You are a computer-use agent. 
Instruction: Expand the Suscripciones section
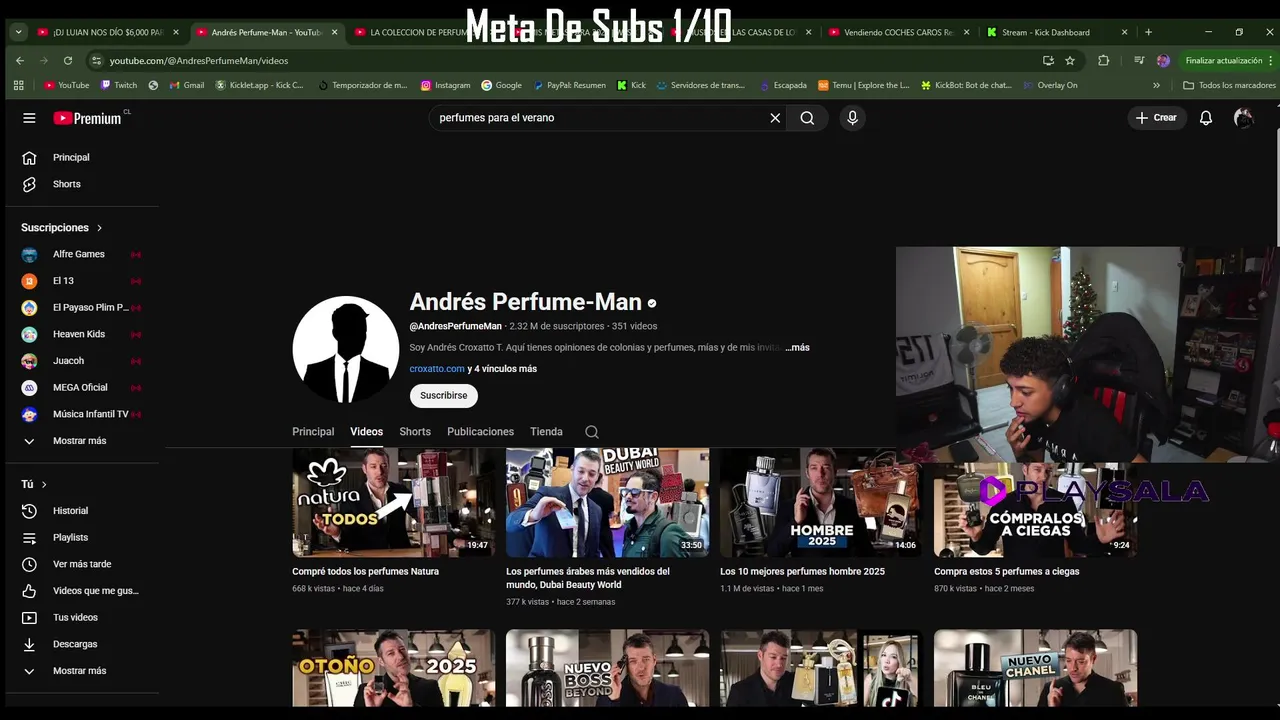click(x=62, y=228)
